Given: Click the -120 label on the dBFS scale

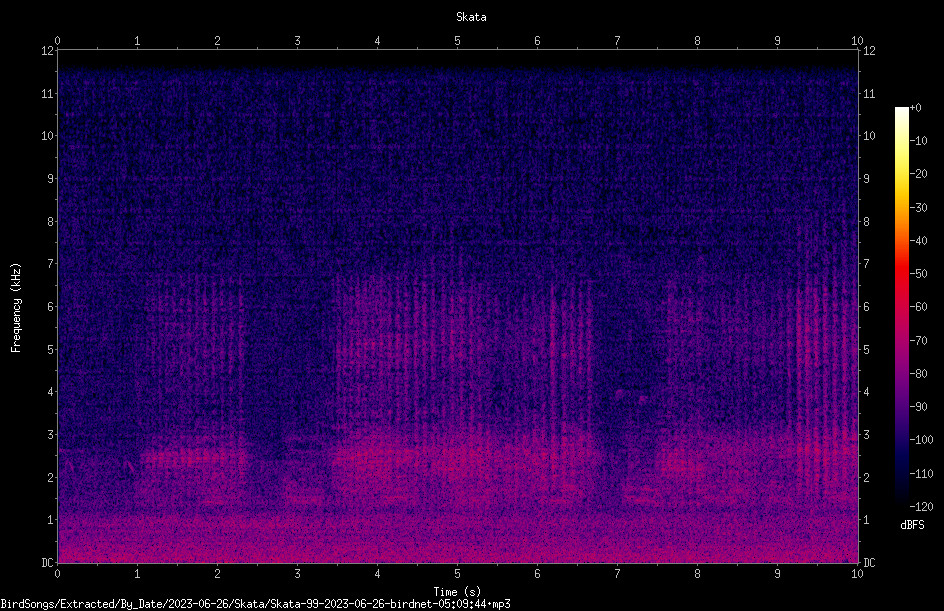Looking at the screenshot, I should click(x=922, y=507).
